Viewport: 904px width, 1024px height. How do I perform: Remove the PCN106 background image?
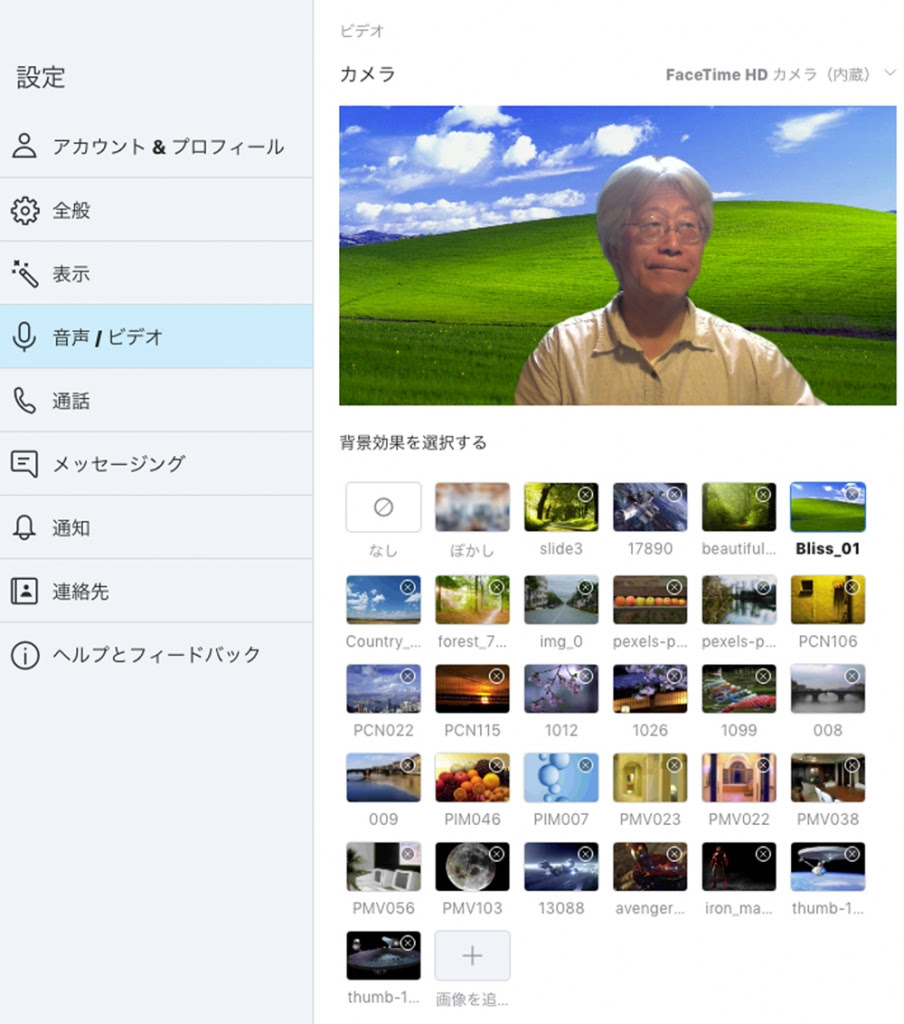(x=852, y=587)
